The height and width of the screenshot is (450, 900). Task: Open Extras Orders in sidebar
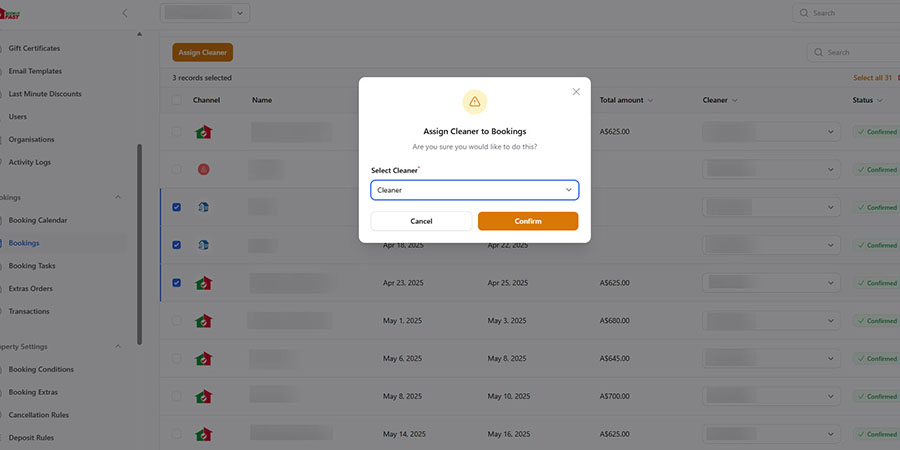point(30,289)
